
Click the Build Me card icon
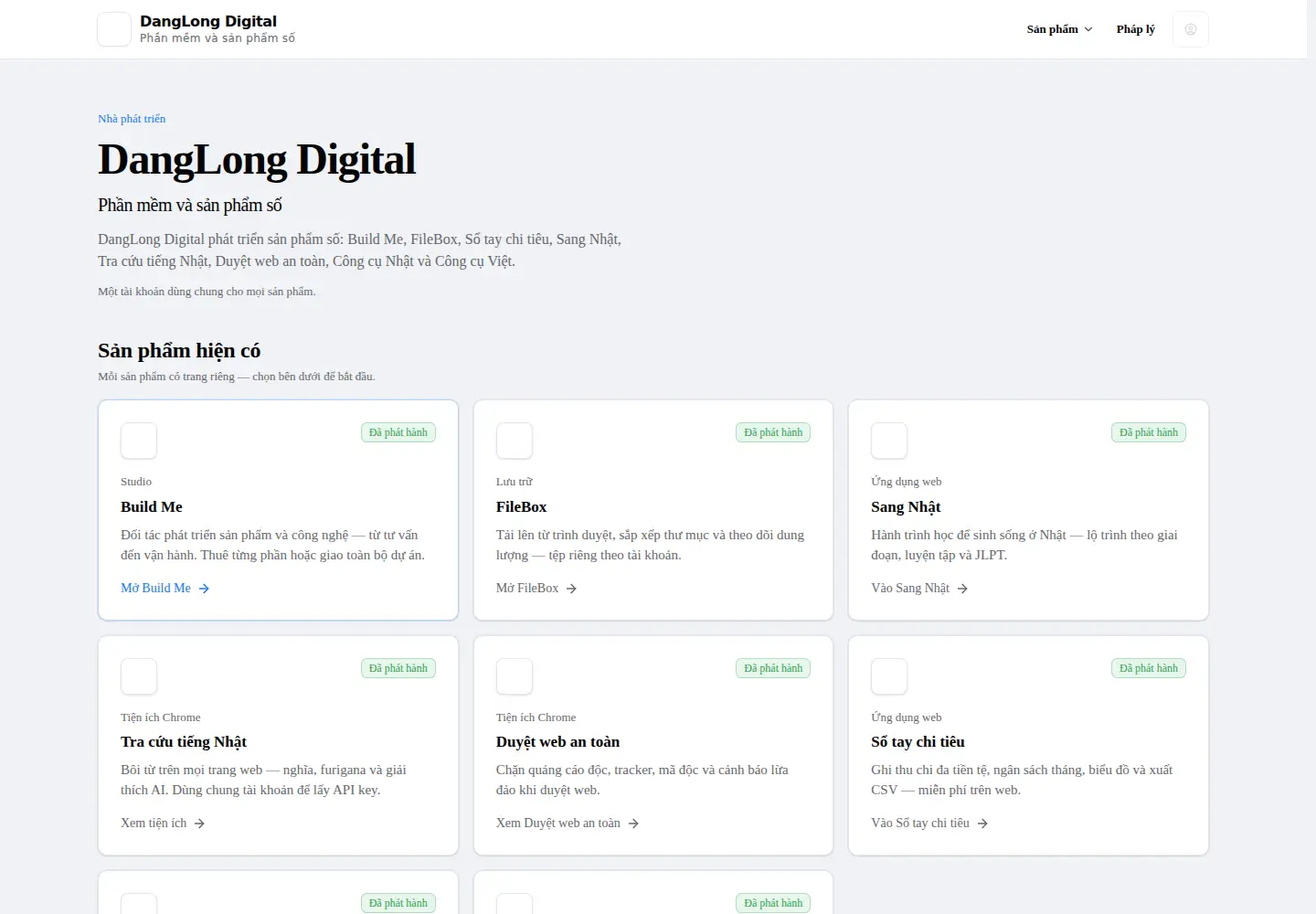coord(139,441)
